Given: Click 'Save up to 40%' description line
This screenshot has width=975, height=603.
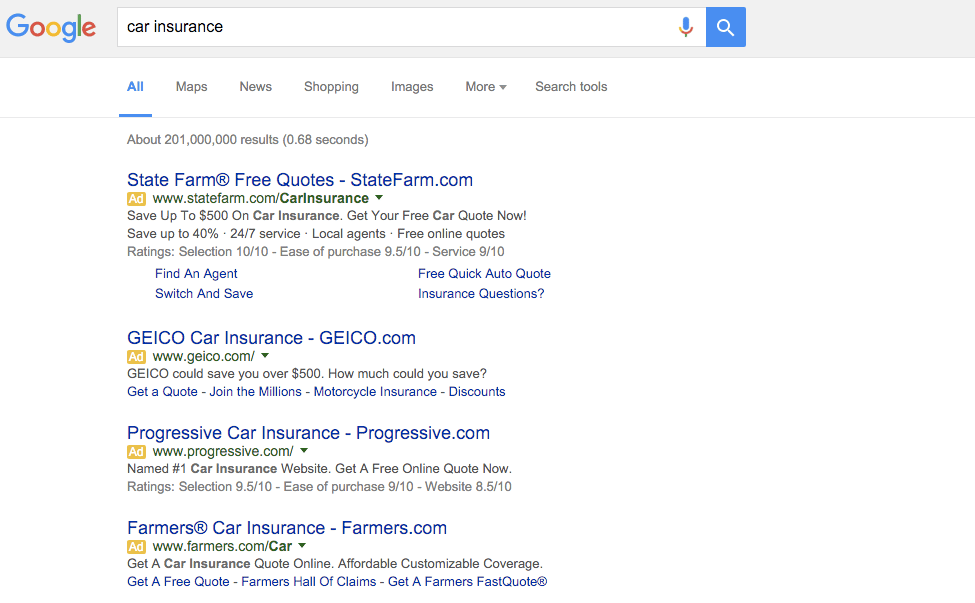Looking at the screenshot, I should point(316,234).
